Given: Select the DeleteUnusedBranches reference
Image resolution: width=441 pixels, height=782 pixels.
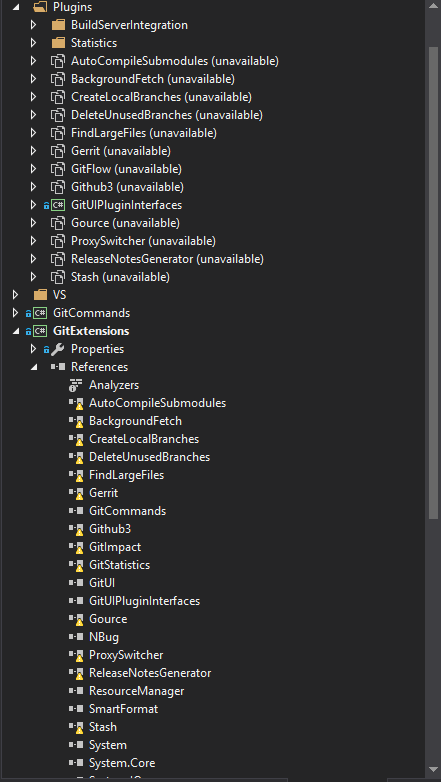Looking at the screenshot, I should (149, 457).
